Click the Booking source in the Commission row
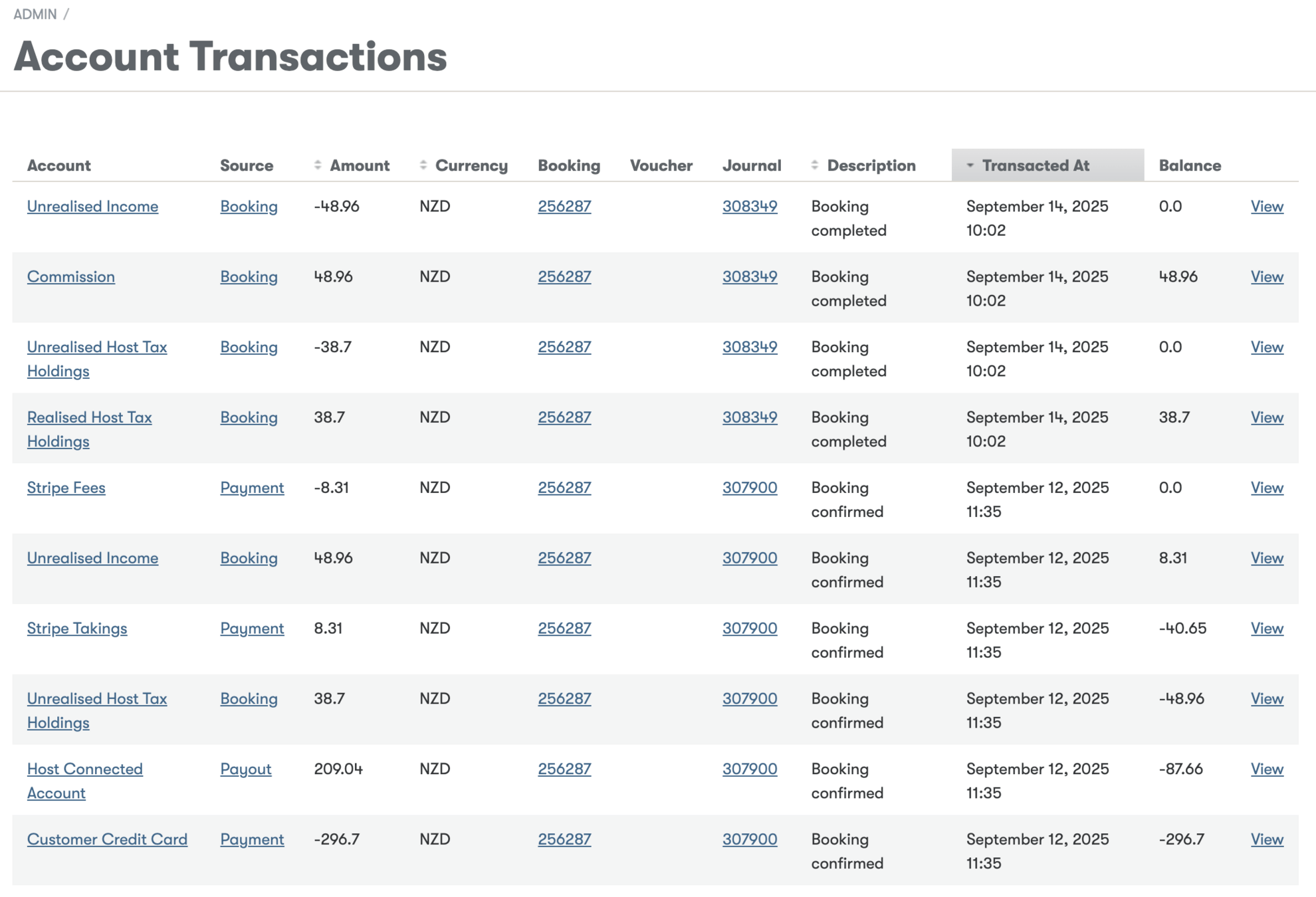Image resolution: width=1316 pixels, height=897 pixels. (x=249, y=276)
